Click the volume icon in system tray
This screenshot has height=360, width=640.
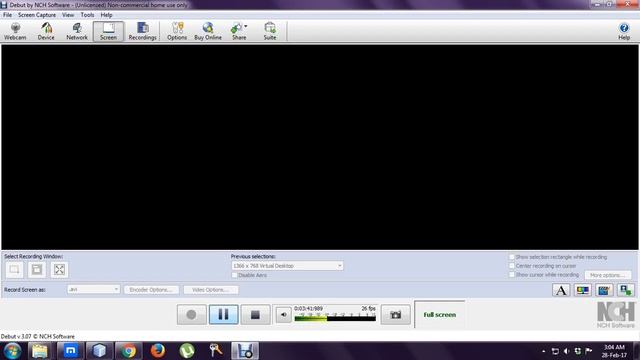click(x=566, y=351)
